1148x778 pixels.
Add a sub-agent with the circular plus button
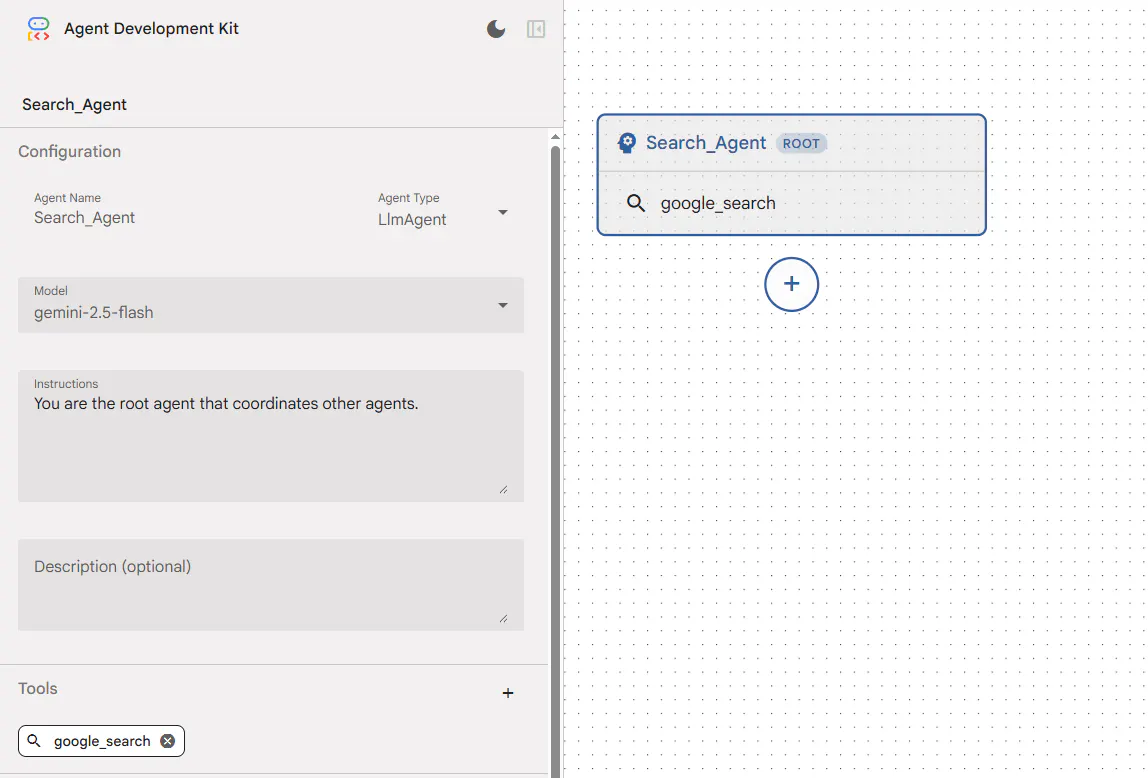pyautogui.click(x=791, y=284)
